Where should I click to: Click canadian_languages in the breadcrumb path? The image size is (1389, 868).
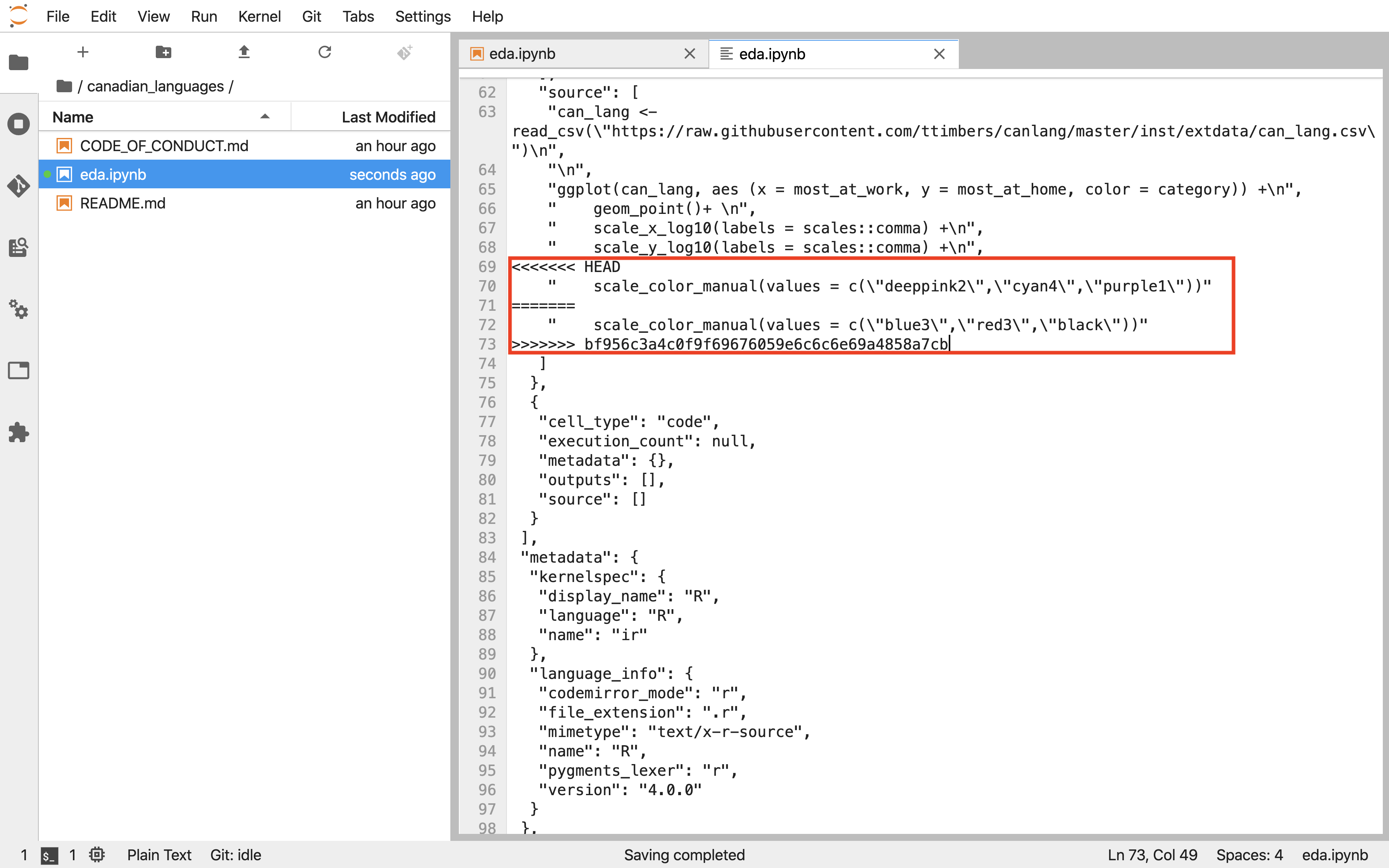click(x=155, y=86)
